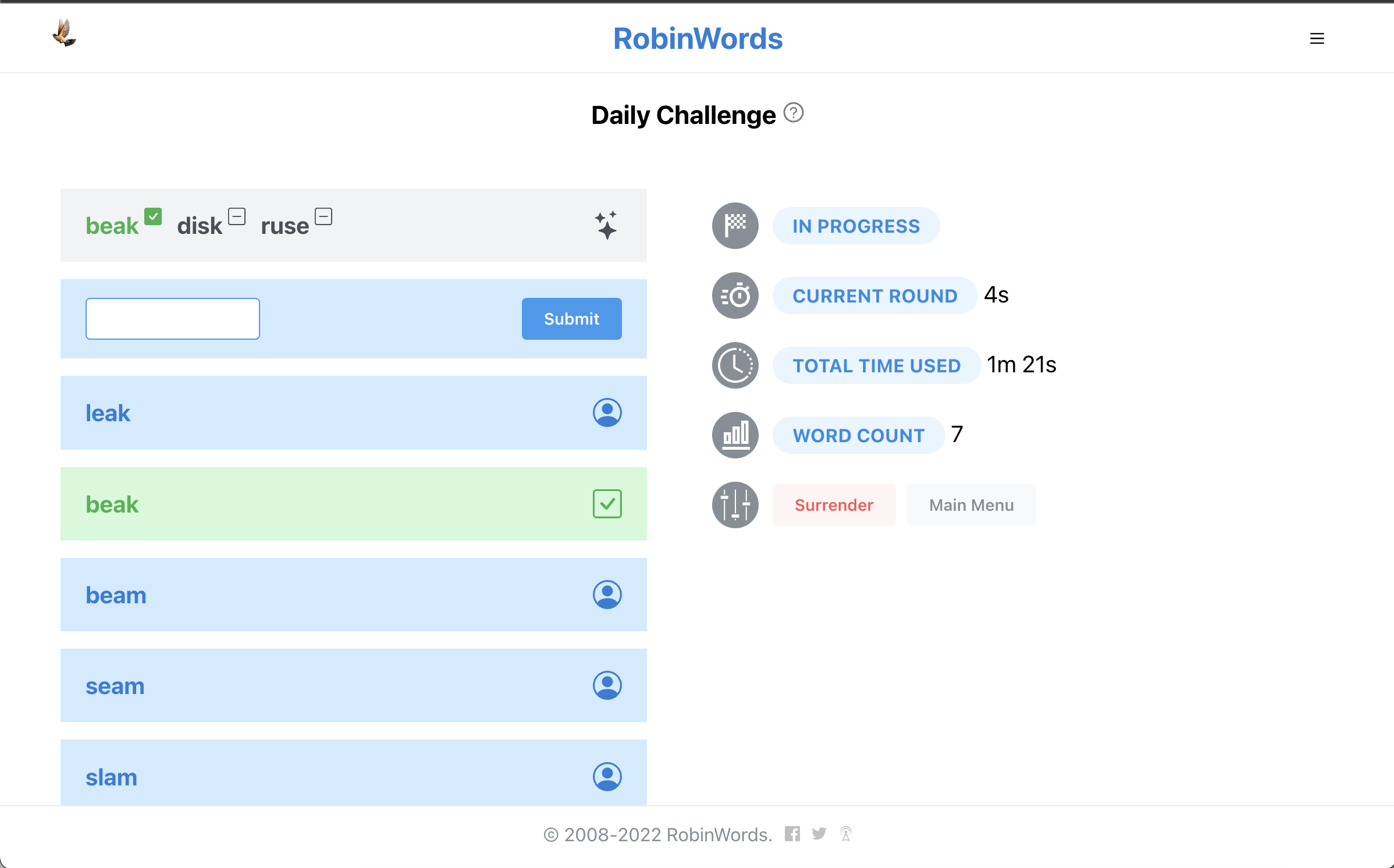Click the sparkle hint icon
This screenshot has width=1394, height=868.
[x=606, y=225]
